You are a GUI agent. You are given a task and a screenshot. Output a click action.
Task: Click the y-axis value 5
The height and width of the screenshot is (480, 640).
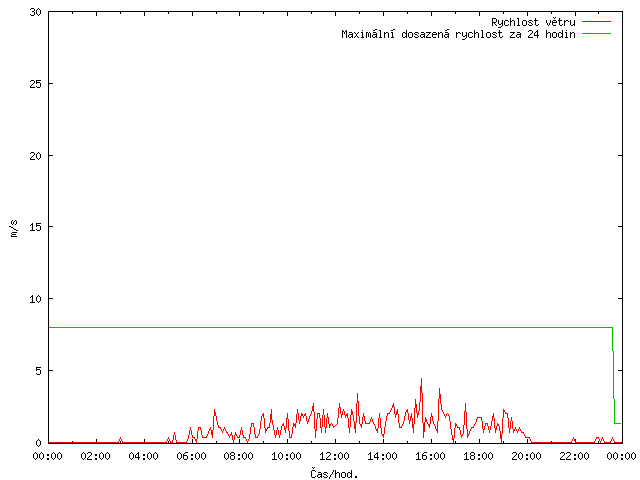coord(39,371)
